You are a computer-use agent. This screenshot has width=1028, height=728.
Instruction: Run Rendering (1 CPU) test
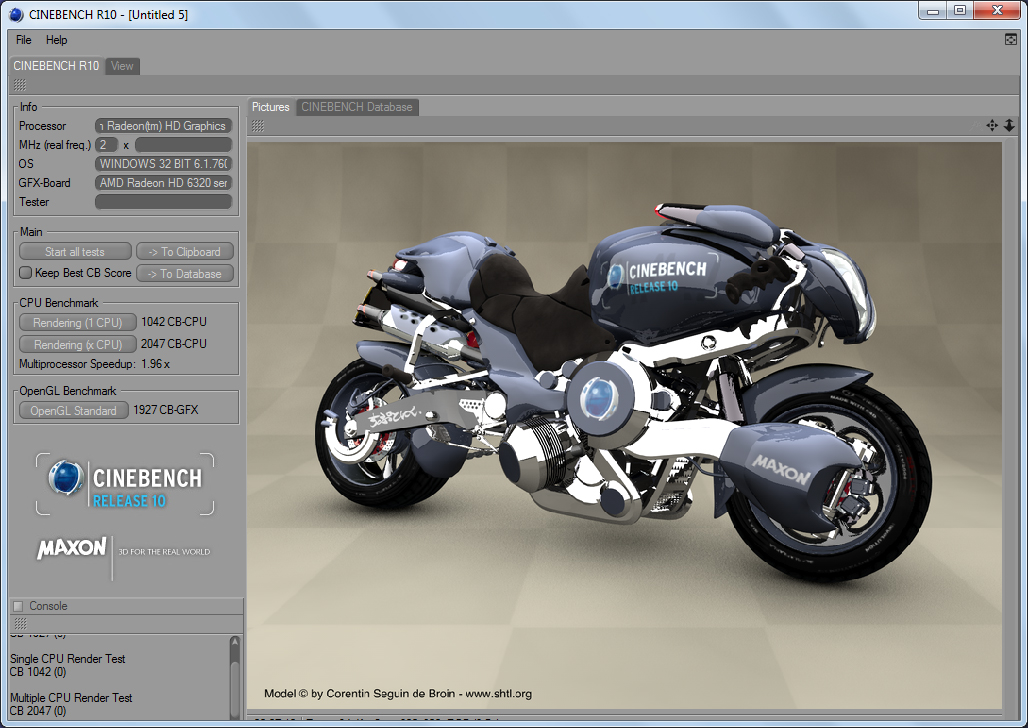(77, 323)
